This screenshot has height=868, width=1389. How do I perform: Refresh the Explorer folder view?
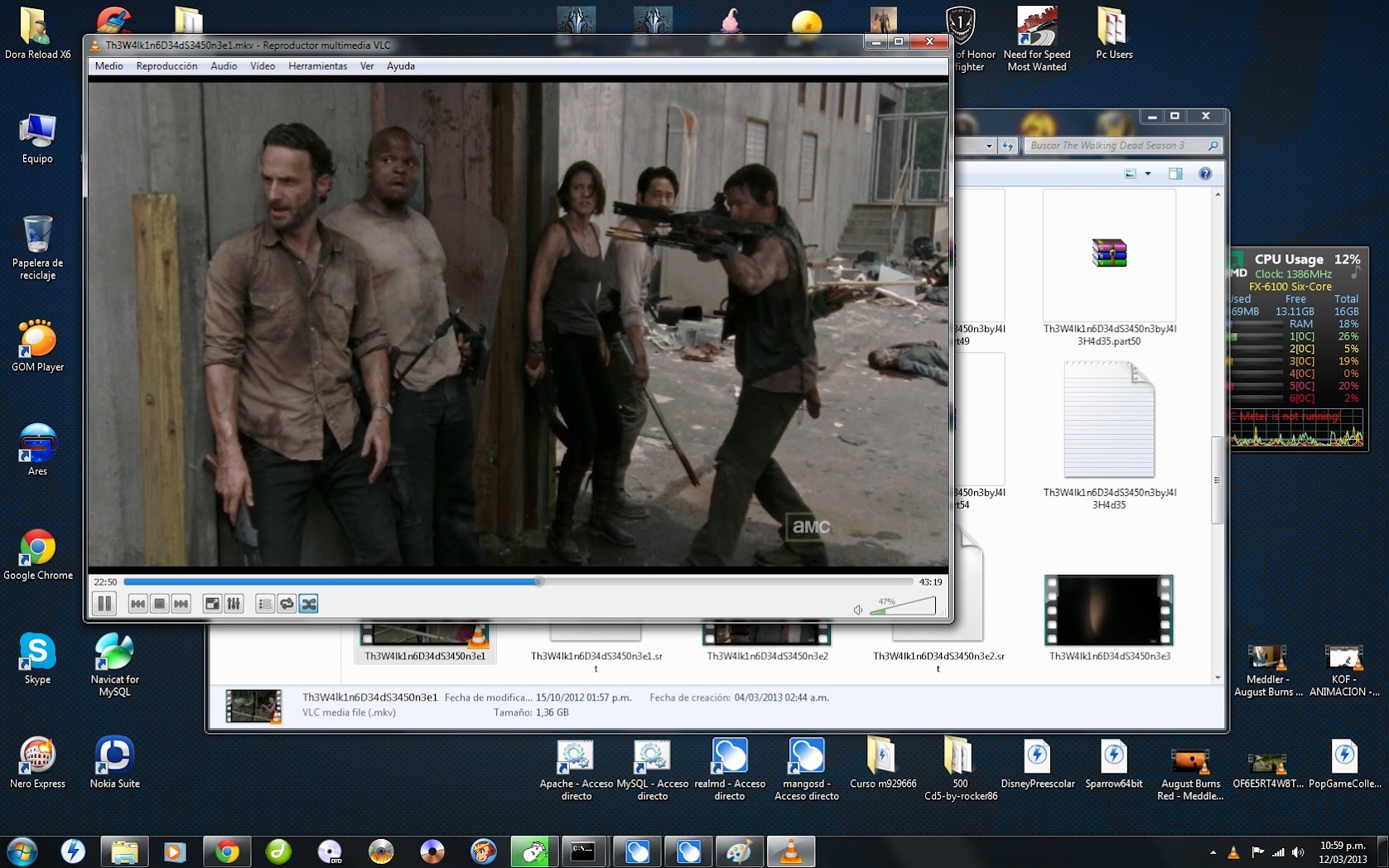(x=1008, y=146)
